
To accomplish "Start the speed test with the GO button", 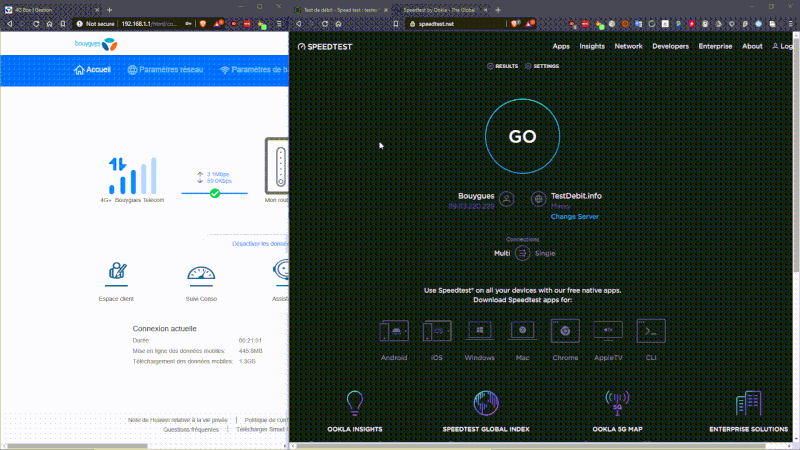I will [522, 136].
